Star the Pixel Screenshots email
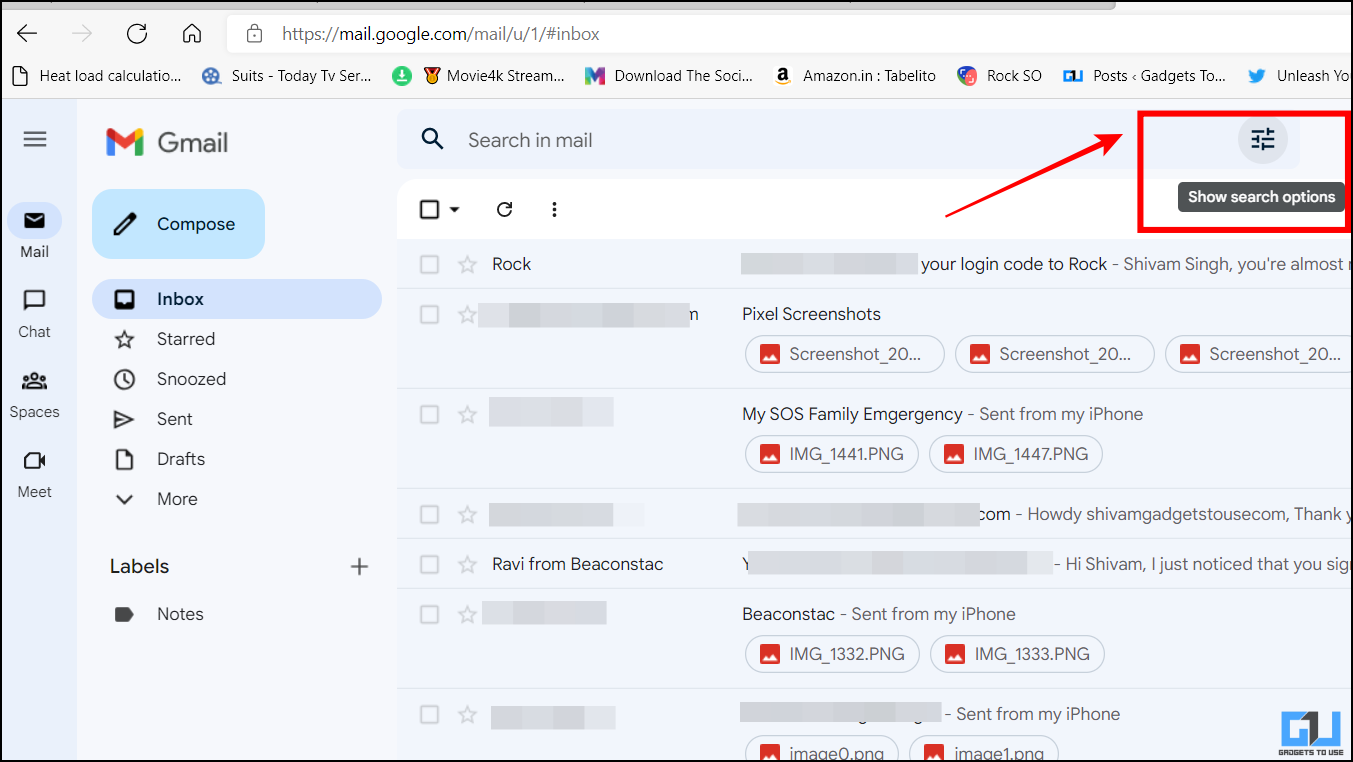The width and height of the screenshot is (1353, 762). 467,314
